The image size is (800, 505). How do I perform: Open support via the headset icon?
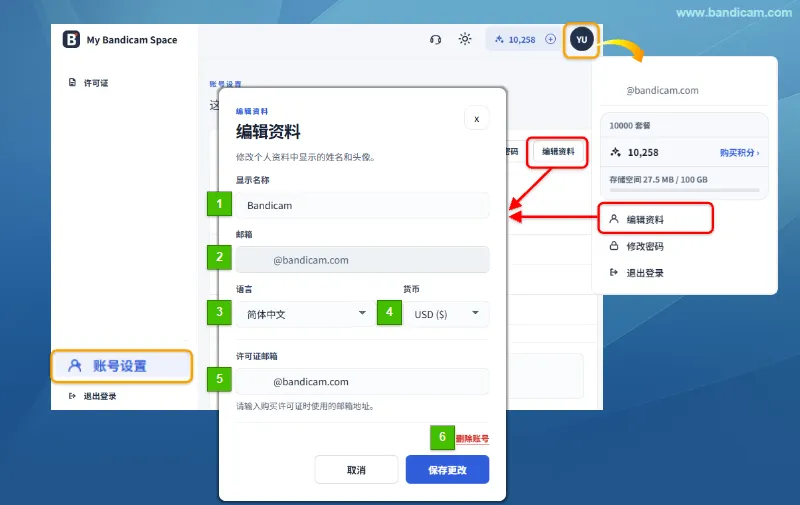(435, 39)
